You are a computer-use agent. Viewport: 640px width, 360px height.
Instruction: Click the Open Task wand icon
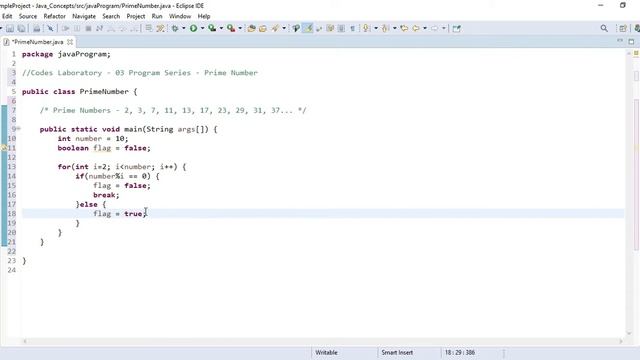275,28
